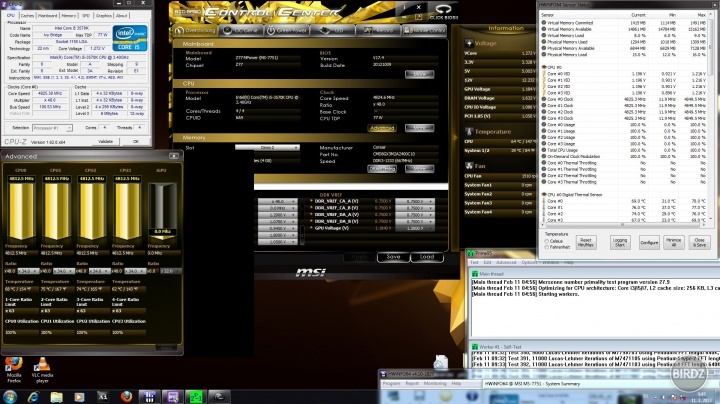Switch to the Graphics tab in CPU-Z
Image resolution: width=720 pixels, height=404 pixels.
103,15
